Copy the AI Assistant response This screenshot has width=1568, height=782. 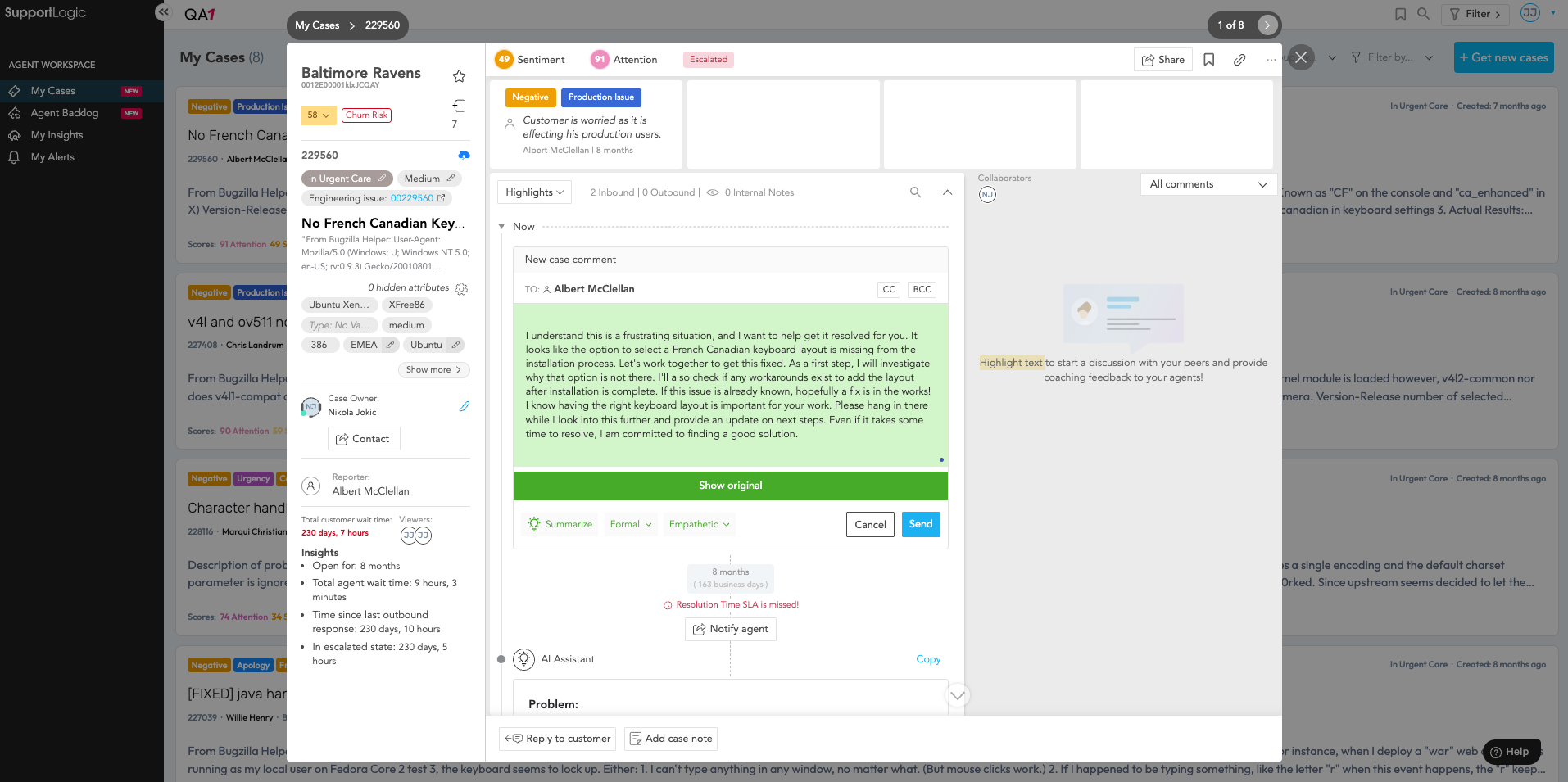(x=928, y=659)
